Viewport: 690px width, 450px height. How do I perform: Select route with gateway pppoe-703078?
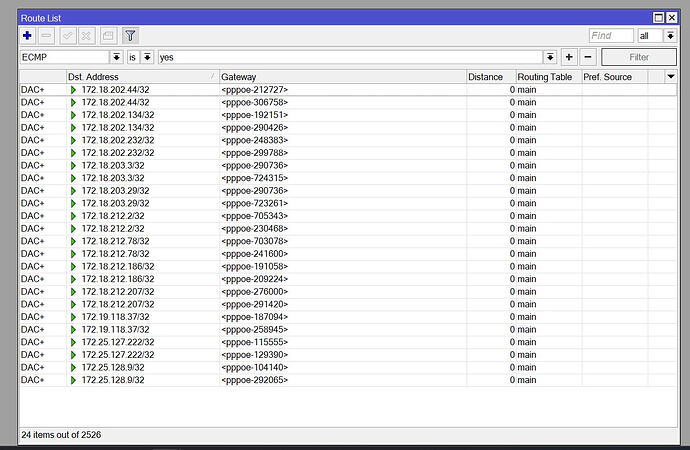[x=348, y=241]
